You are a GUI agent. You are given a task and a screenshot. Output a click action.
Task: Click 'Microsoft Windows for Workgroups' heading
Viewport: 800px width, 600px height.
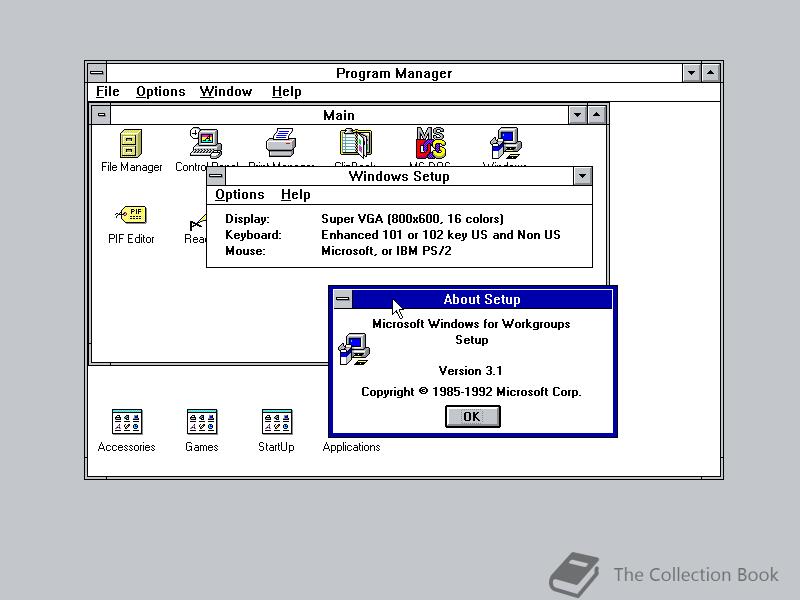point(471,324)
